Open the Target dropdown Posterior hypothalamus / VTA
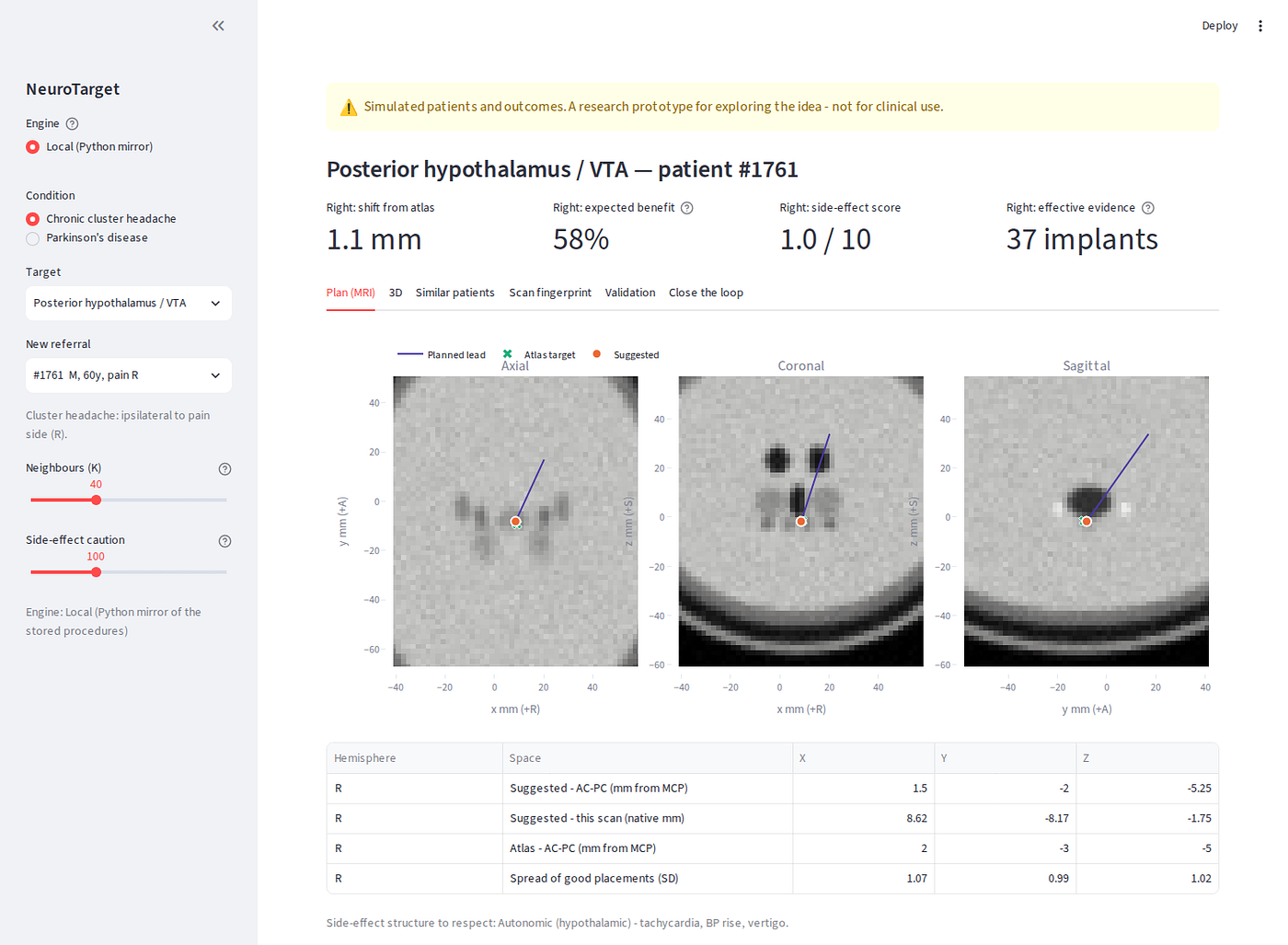Image resolution: width=1288 pixels, height=945 pixels. click(x=129, y=303)
